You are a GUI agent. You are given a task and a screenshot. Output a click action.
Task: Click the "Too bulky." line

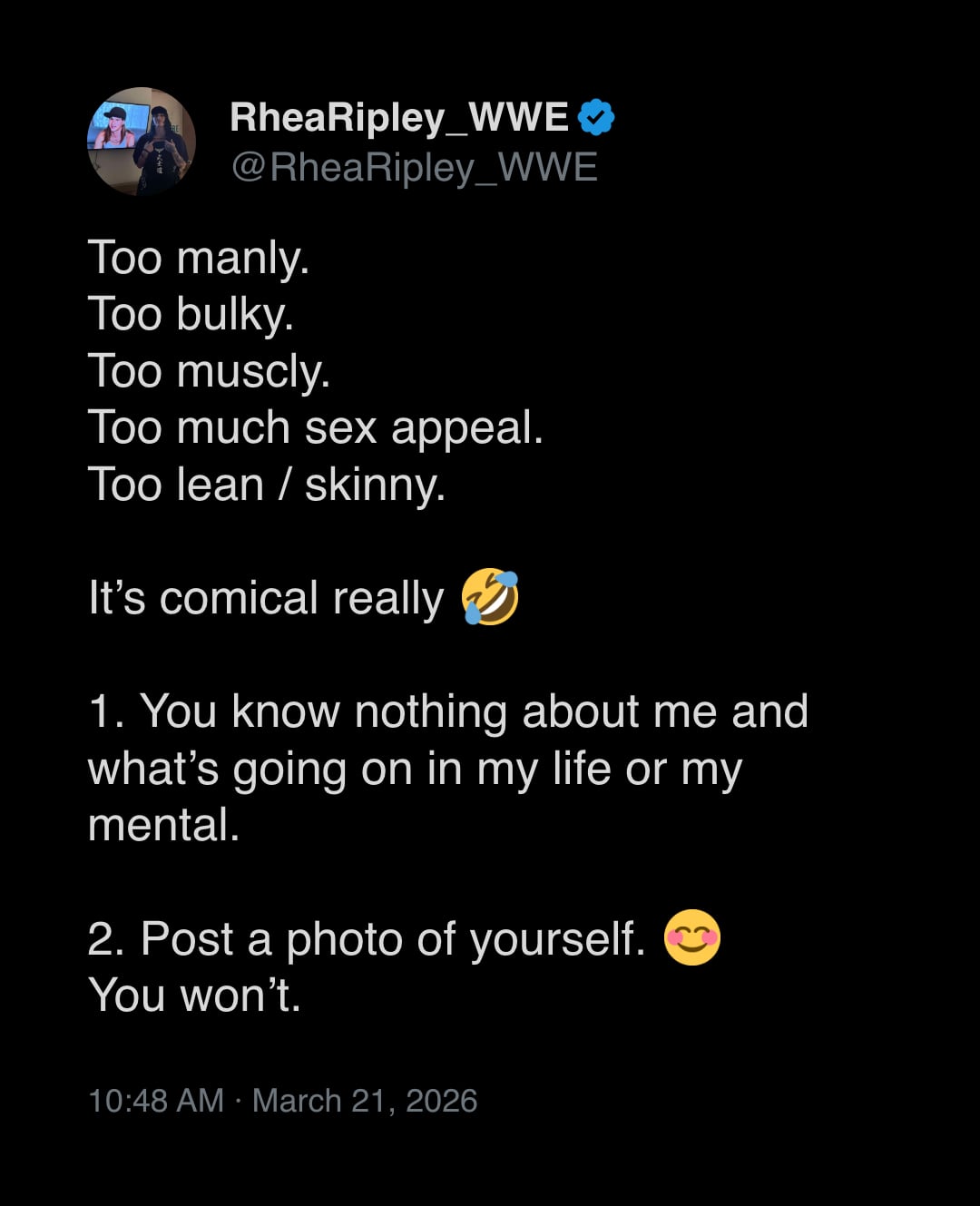tap(191, 314)
